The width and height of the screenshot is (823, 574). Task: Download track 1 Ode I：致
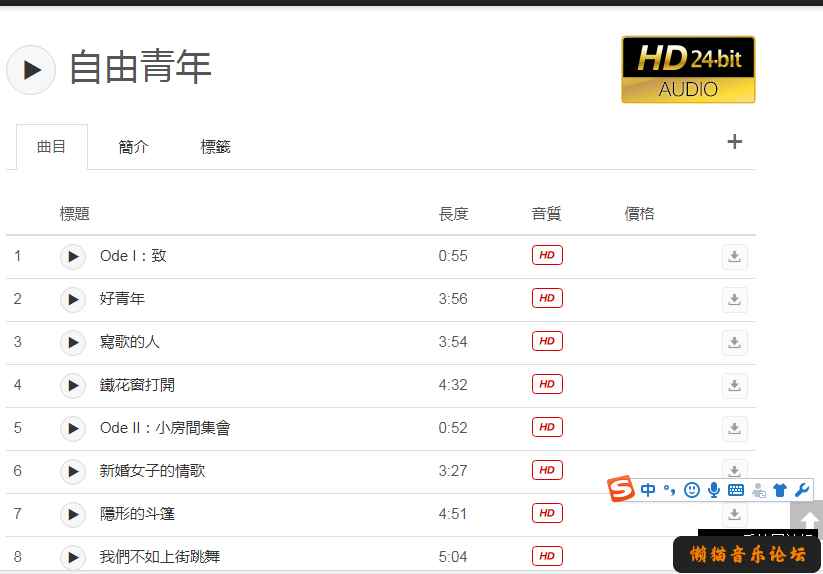(734, 257)
